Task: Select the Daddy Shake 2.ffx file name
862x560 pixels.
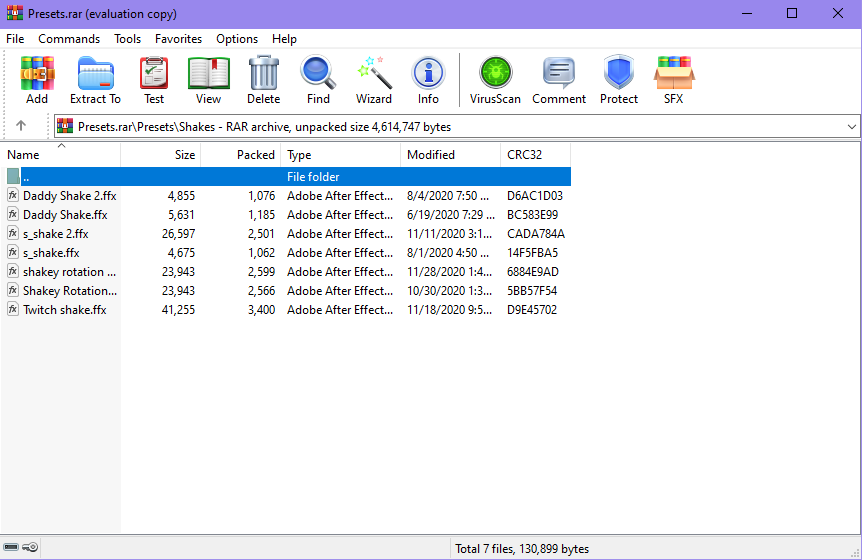Action: [x=70, y=196]
